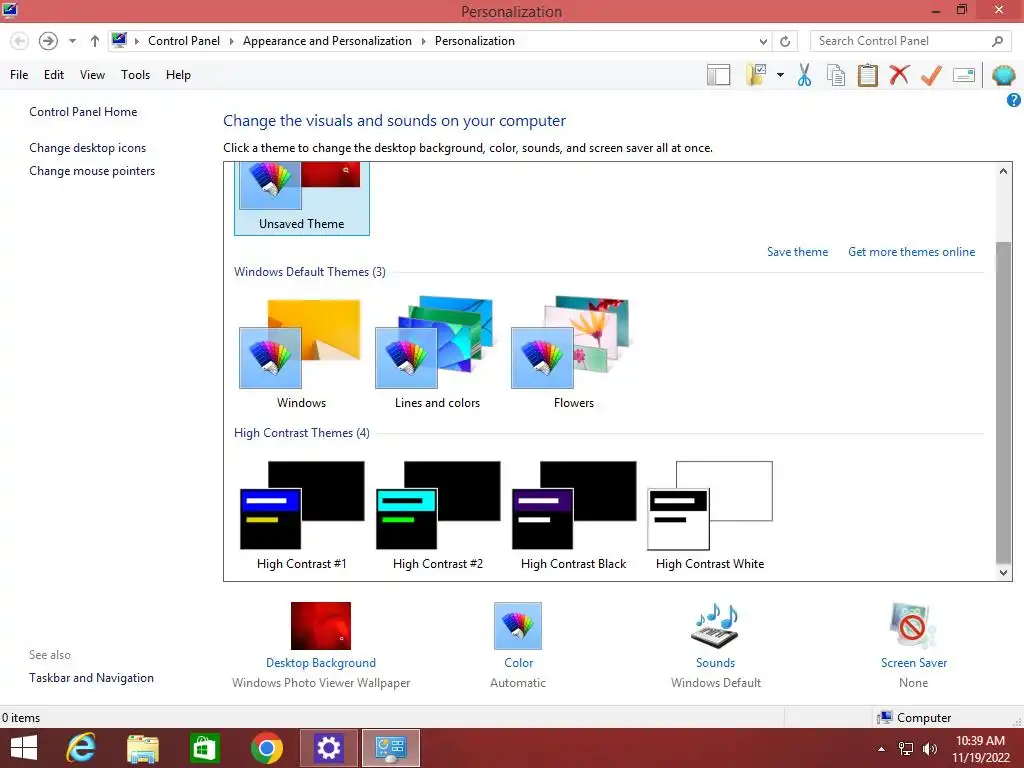The image size is (1024, 768).
Task: Go to Control Panel Home
Action: [x=83, y=112]
